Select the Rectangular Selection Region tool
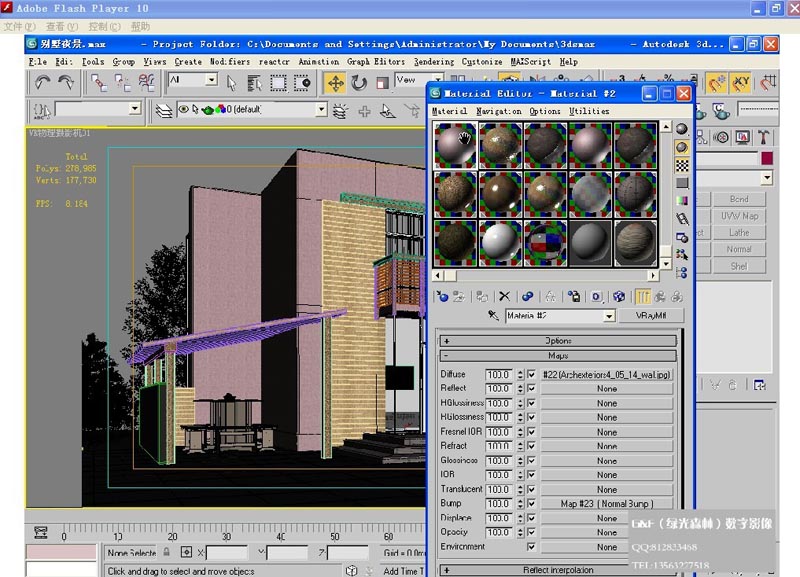The height and width of the screenshot is (577, 800). click(x=278, y=83)
